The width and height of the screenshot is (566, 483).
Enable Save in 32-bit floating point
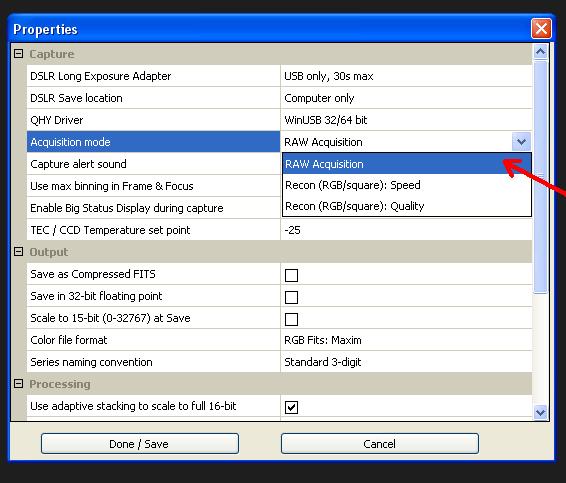pyautogui.click(x=291, y=297)
